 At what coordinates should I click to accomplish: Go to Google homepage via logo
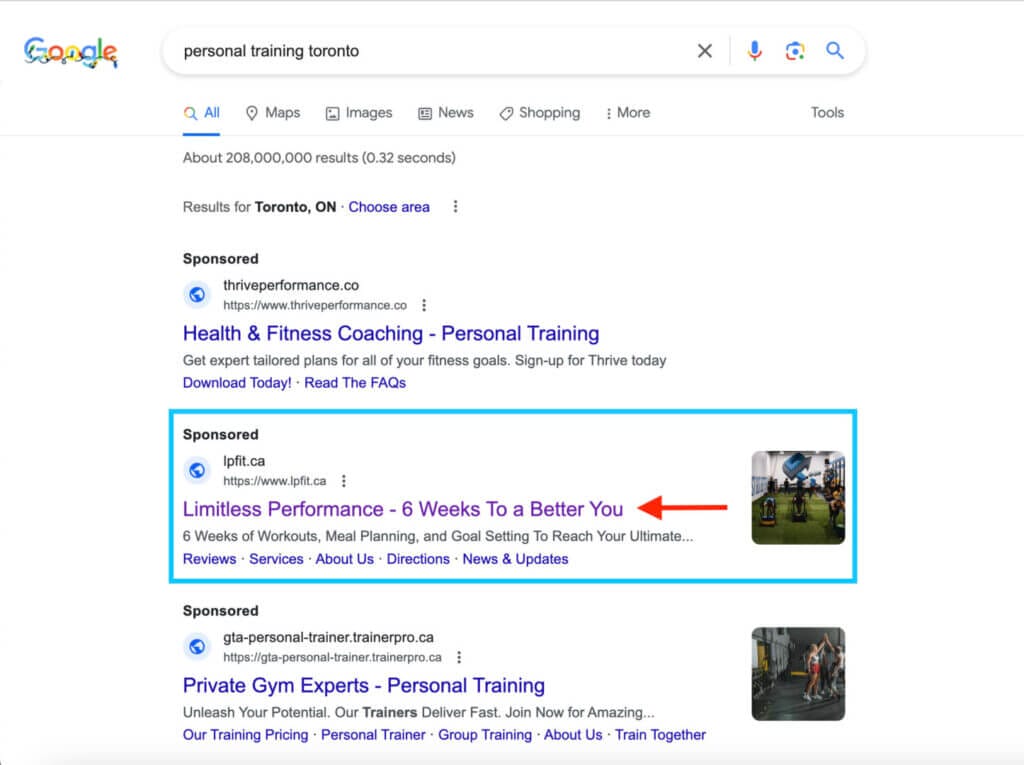(x=71, y=52)
